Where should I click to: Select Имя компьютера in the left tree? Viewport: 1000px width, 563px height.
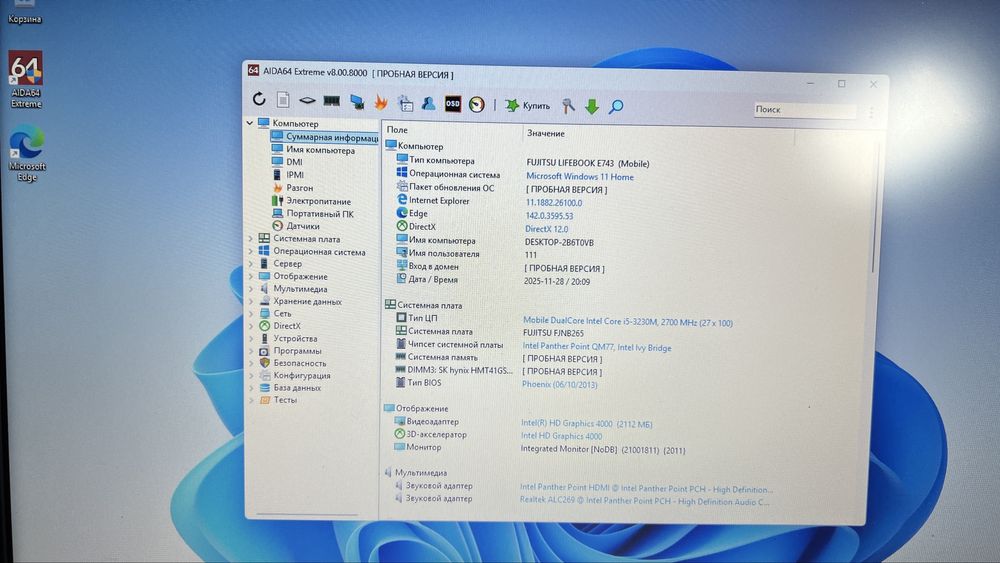(x=313, y=150)
